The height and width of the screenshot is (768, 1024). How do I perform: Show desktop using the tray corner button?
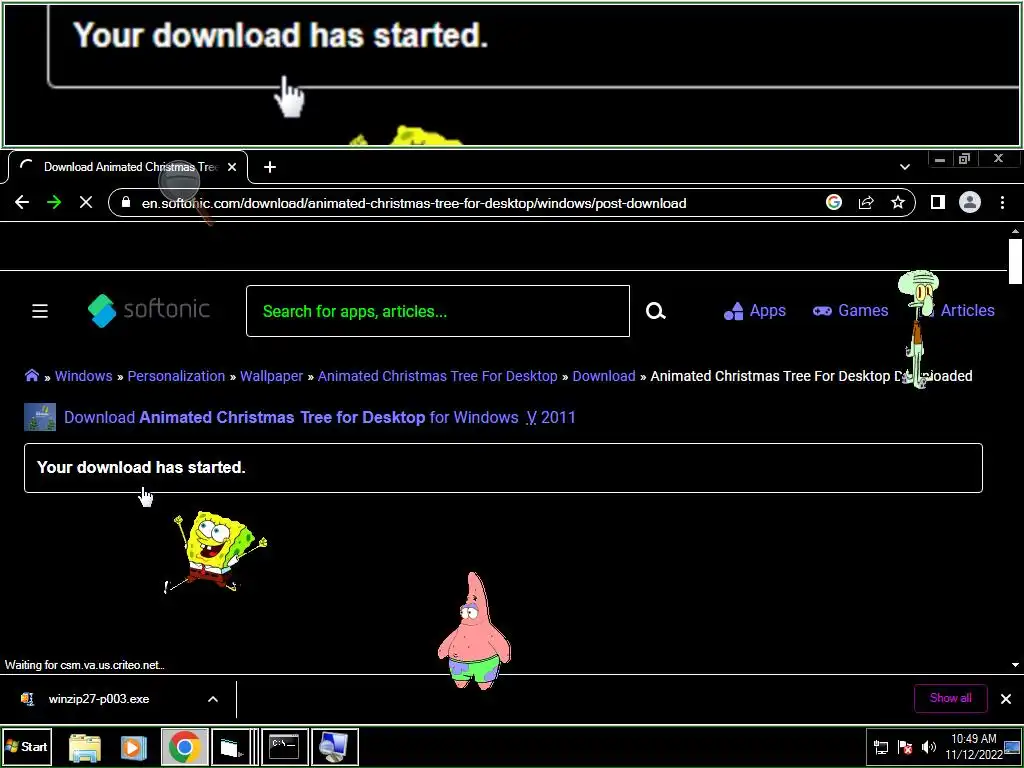pos(1012,747)
